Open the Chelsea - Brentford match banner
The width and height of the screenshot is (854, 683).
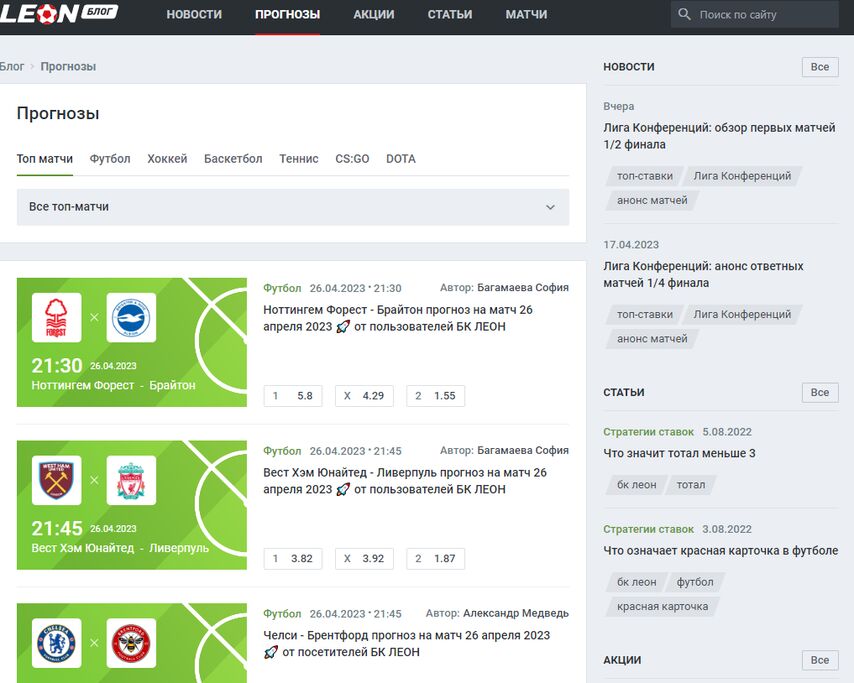[132, 643]
